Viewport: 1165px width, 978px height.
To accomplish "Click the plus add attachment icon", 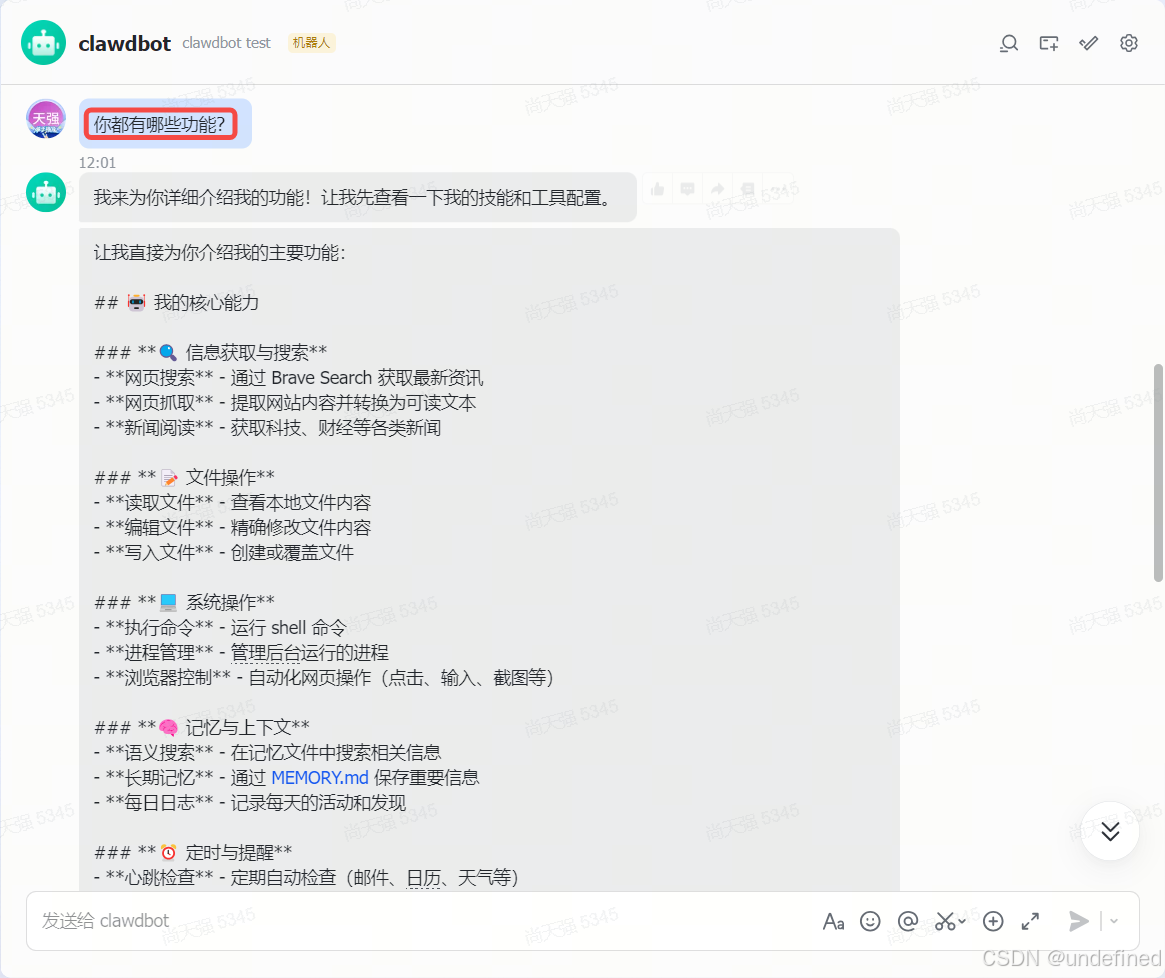I will pyautogui.click(x=993, y=922).
